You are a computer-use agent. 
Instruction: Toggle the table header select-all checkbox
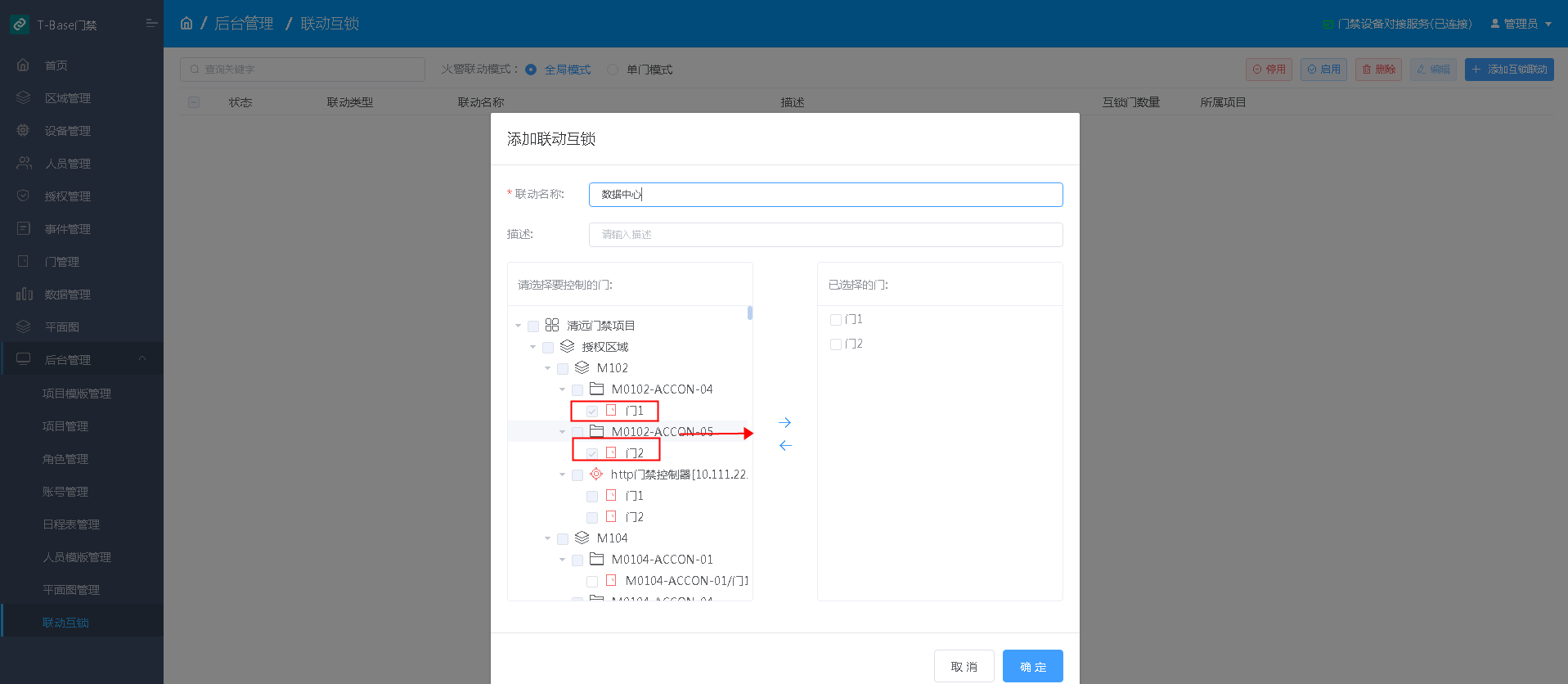pos(194,102)
